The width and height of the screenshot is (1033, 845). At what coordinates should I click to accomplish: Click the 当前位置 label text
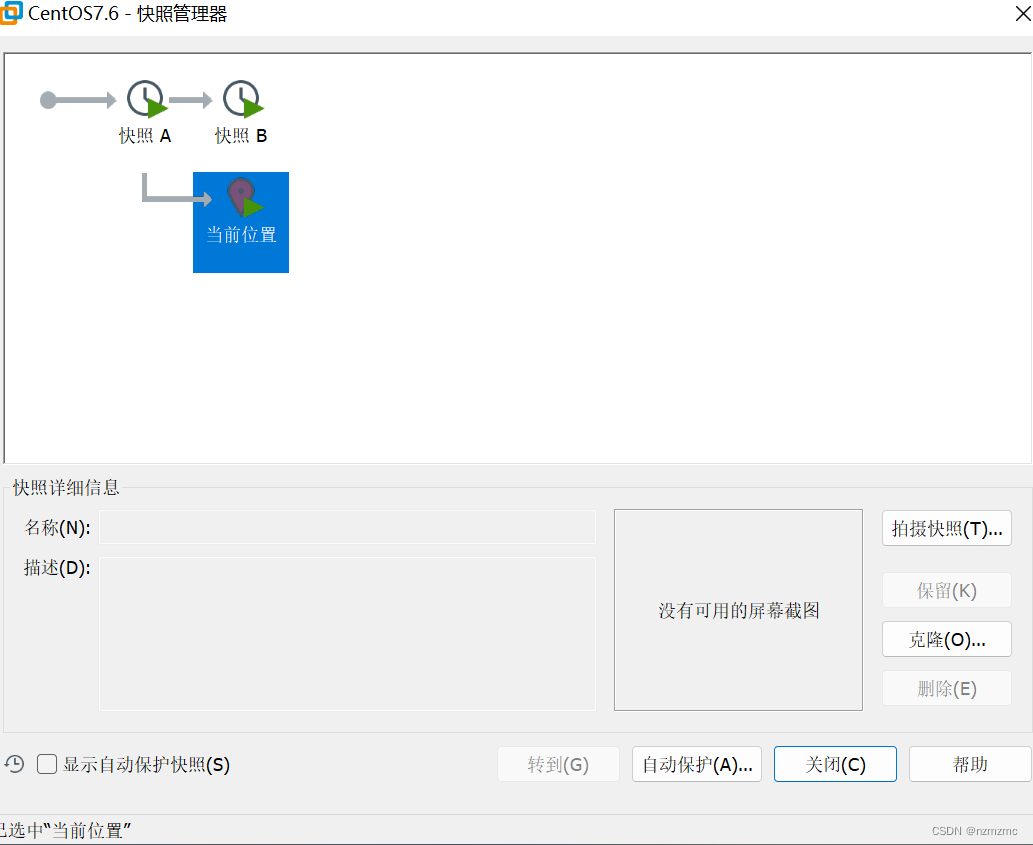[241, 234]
